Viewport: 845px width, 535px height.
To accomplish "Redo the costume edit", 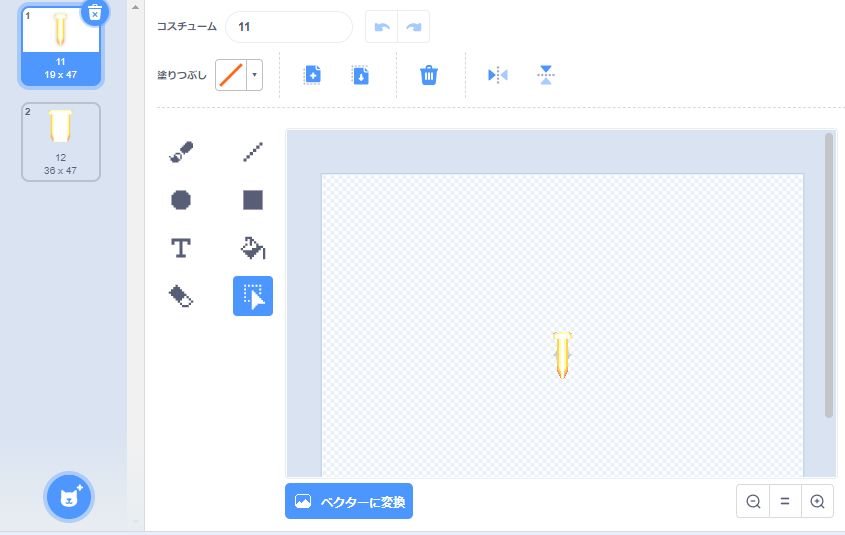I will [x=413, y=27].
